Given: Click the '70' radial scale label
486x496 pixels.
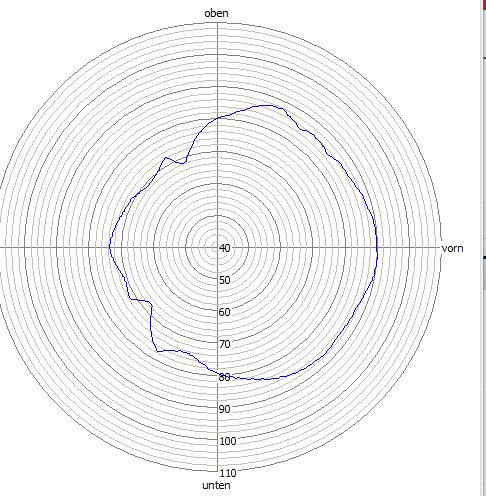Looking at the screenshot, I should click(225, 344).
